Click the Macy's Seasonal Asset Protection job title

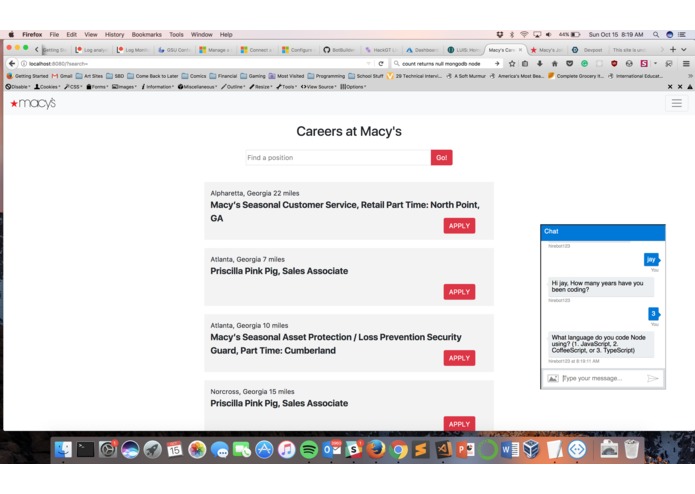click(336, 344)
